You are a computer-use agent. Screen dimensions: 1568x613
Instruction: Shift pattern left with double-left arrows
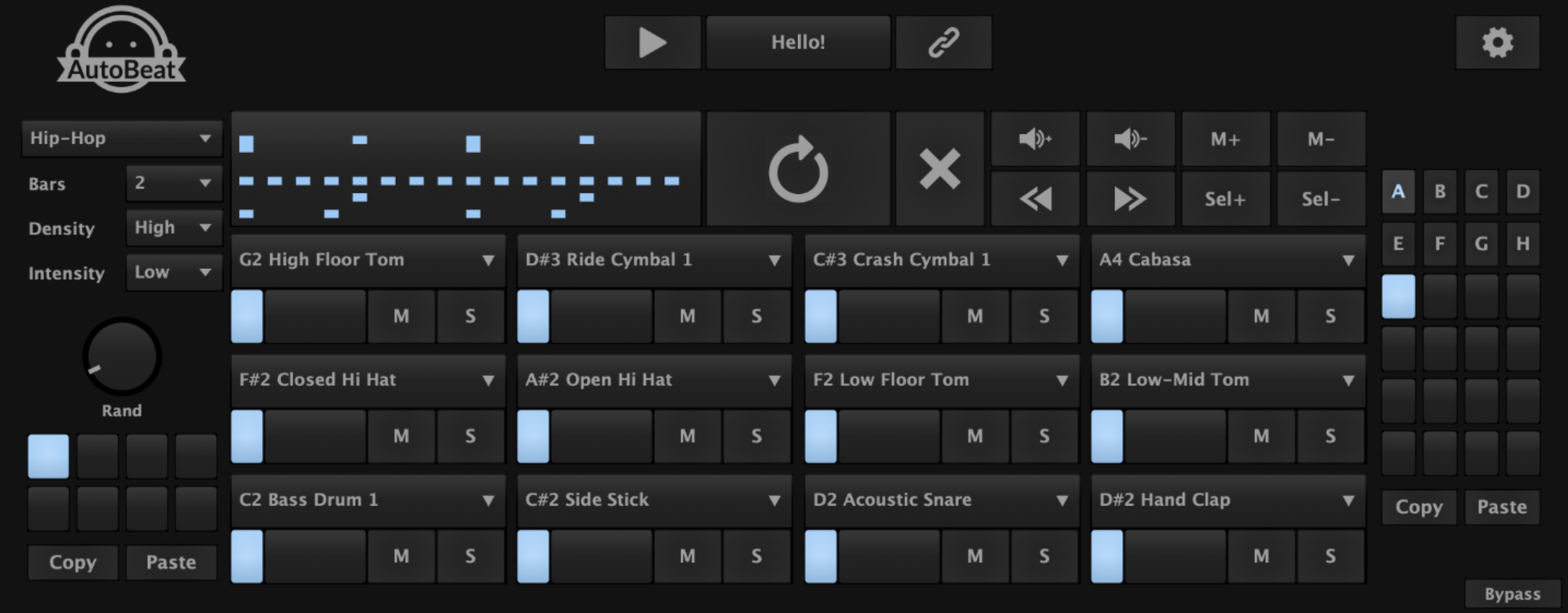[1035, 199]
